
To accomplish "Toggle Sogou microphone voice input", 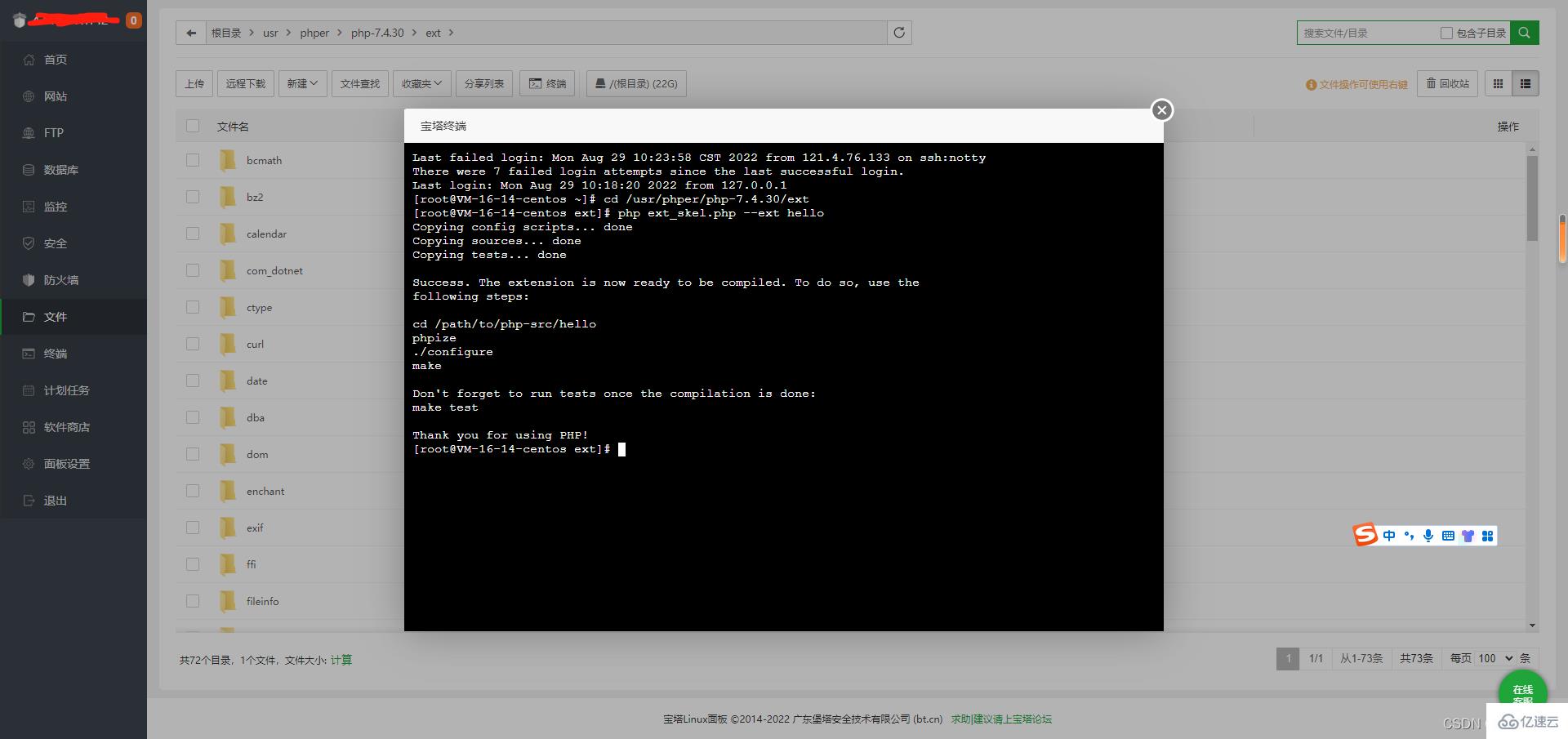I will coord(1428,536).
